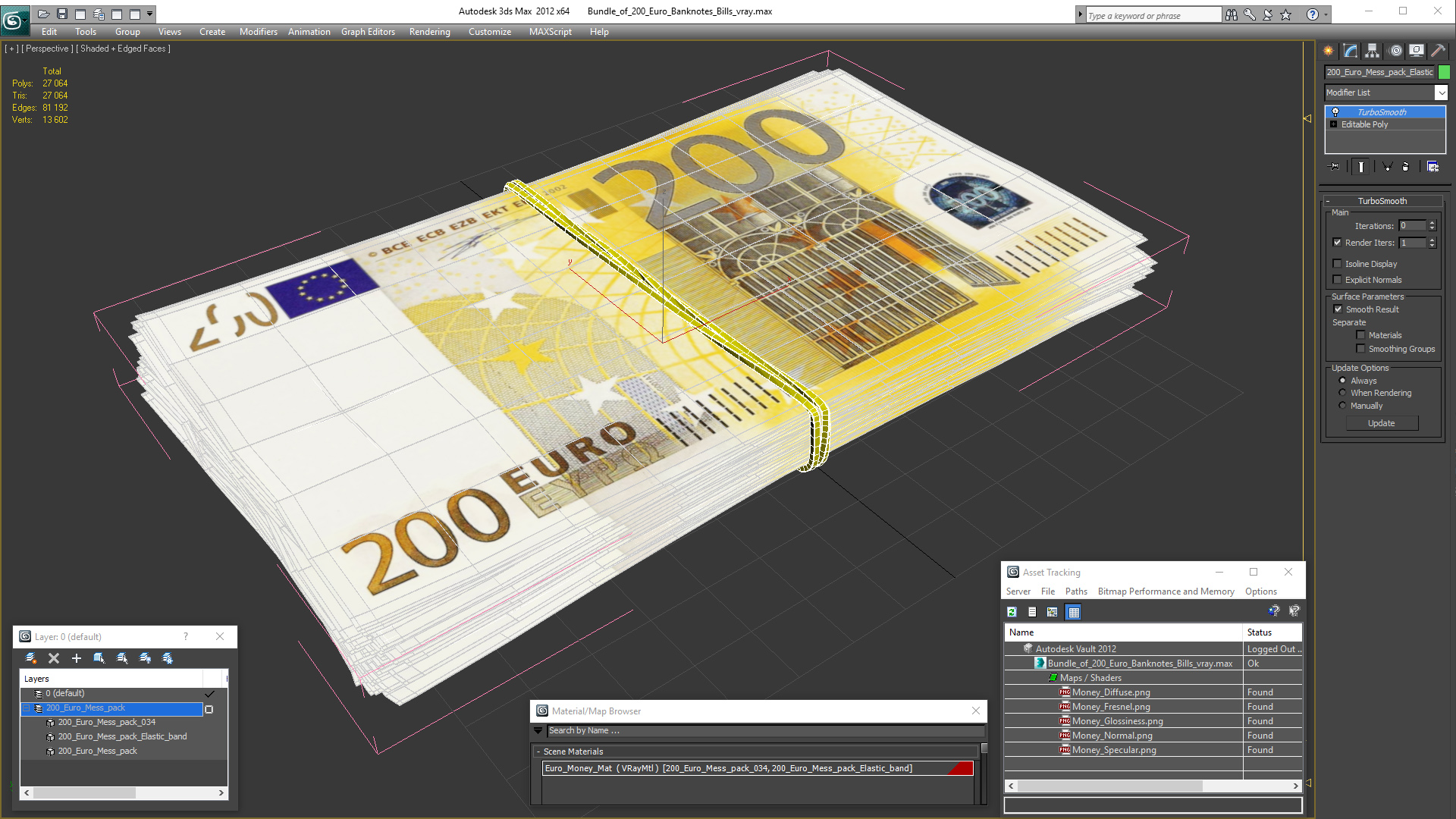
Task: Open Configure Modifier Sets icon
Action: click(x=1432, y=167)
